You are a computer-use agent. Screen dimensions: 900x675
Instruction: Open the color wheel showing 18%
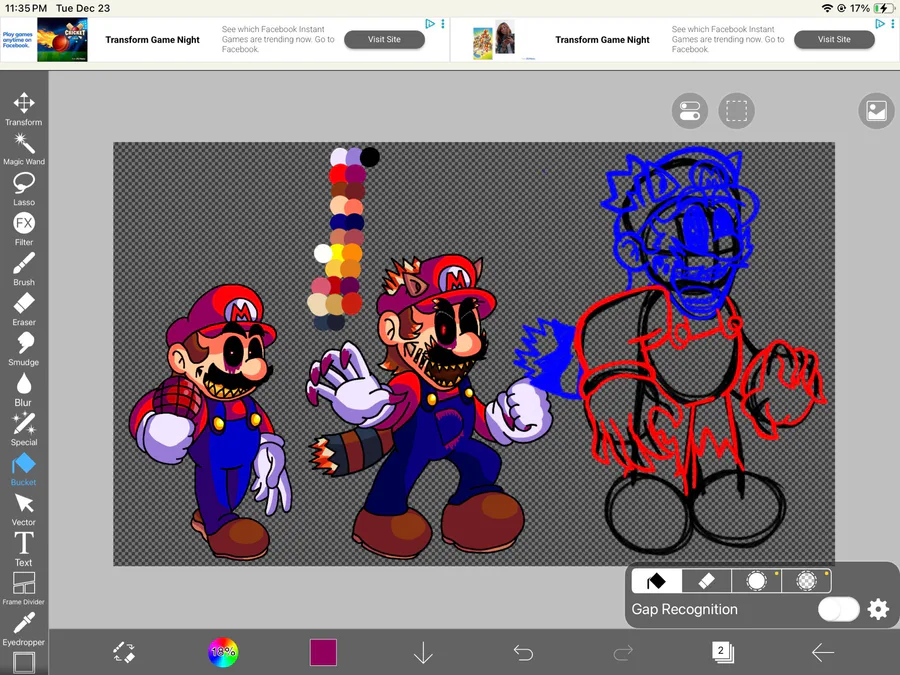pyautogui.click(x=223, y=653)
